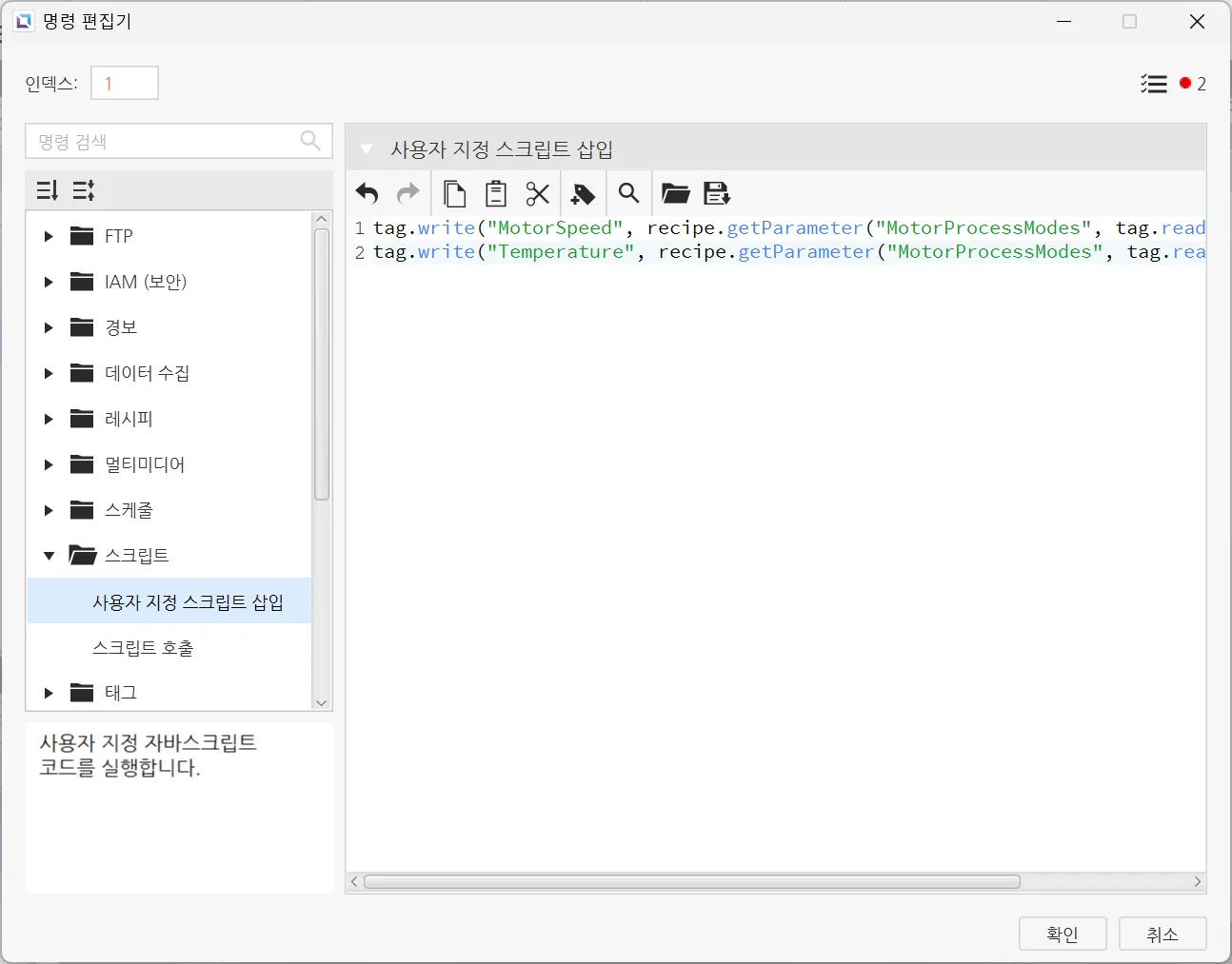1232x964 pixels.
Task: Click the 취소 button
Action: tap(1162, 934)
